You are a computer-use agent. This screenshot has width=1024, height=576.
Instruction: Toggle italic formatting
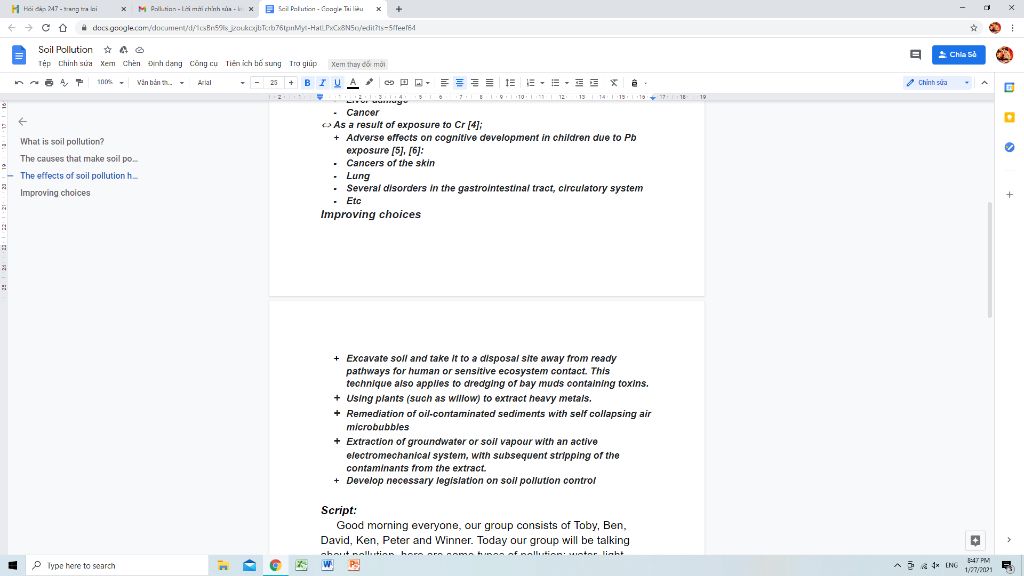323,83
